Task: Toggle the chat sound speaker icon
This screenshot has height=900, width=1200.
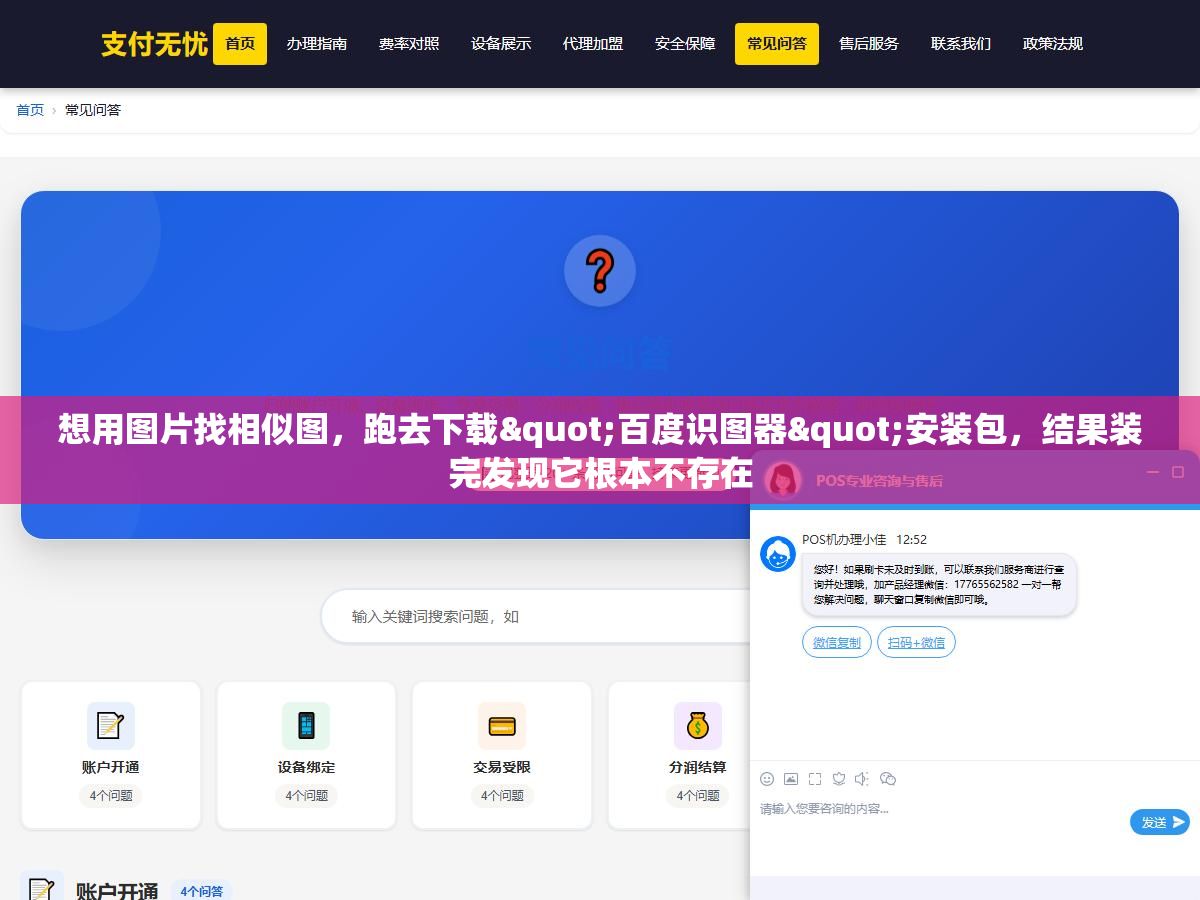Action: tap(862, 779)
